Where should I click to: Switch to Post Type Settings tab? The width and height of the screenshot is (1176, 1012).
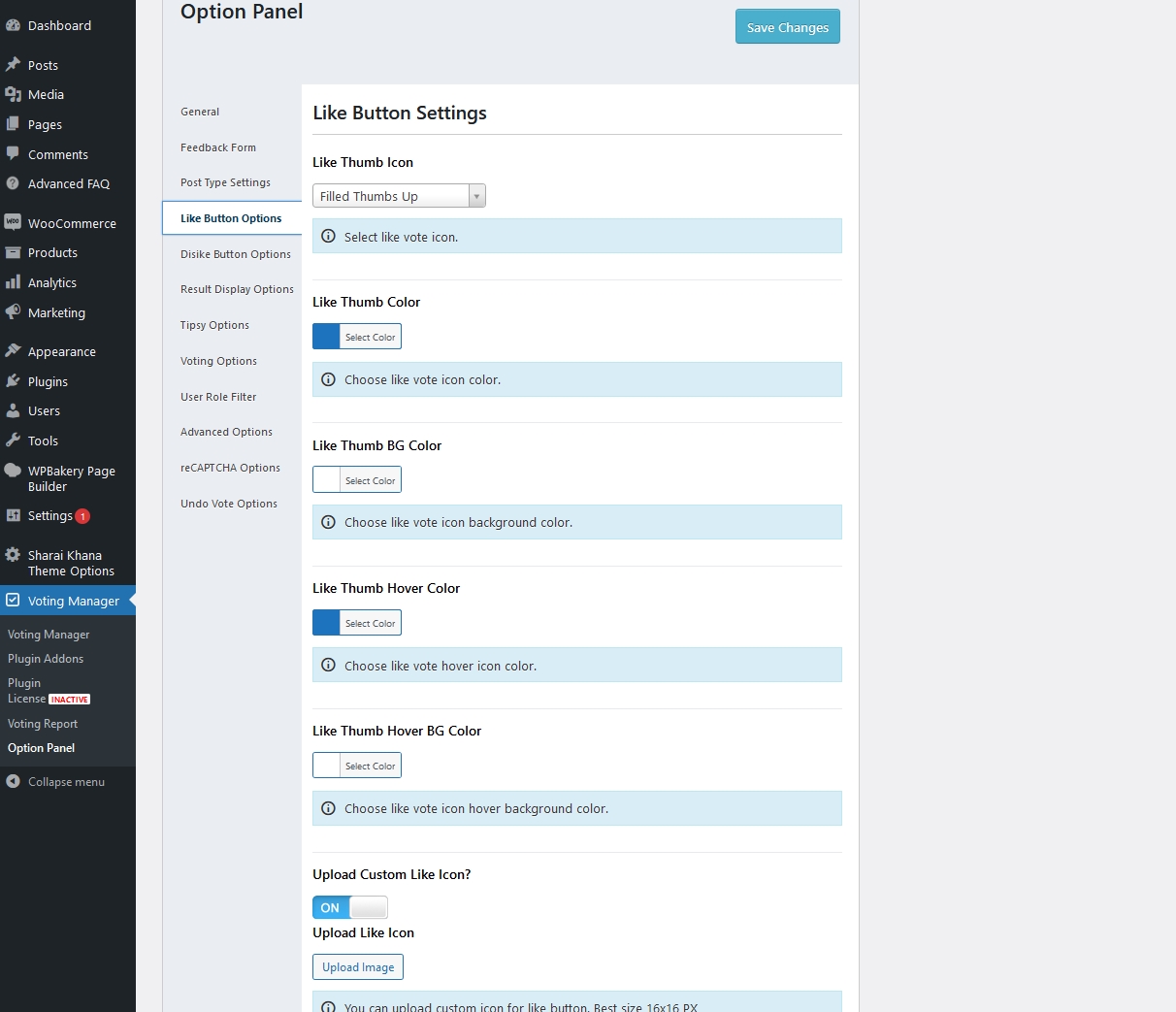pyautogui.click(x=225, y=182)
